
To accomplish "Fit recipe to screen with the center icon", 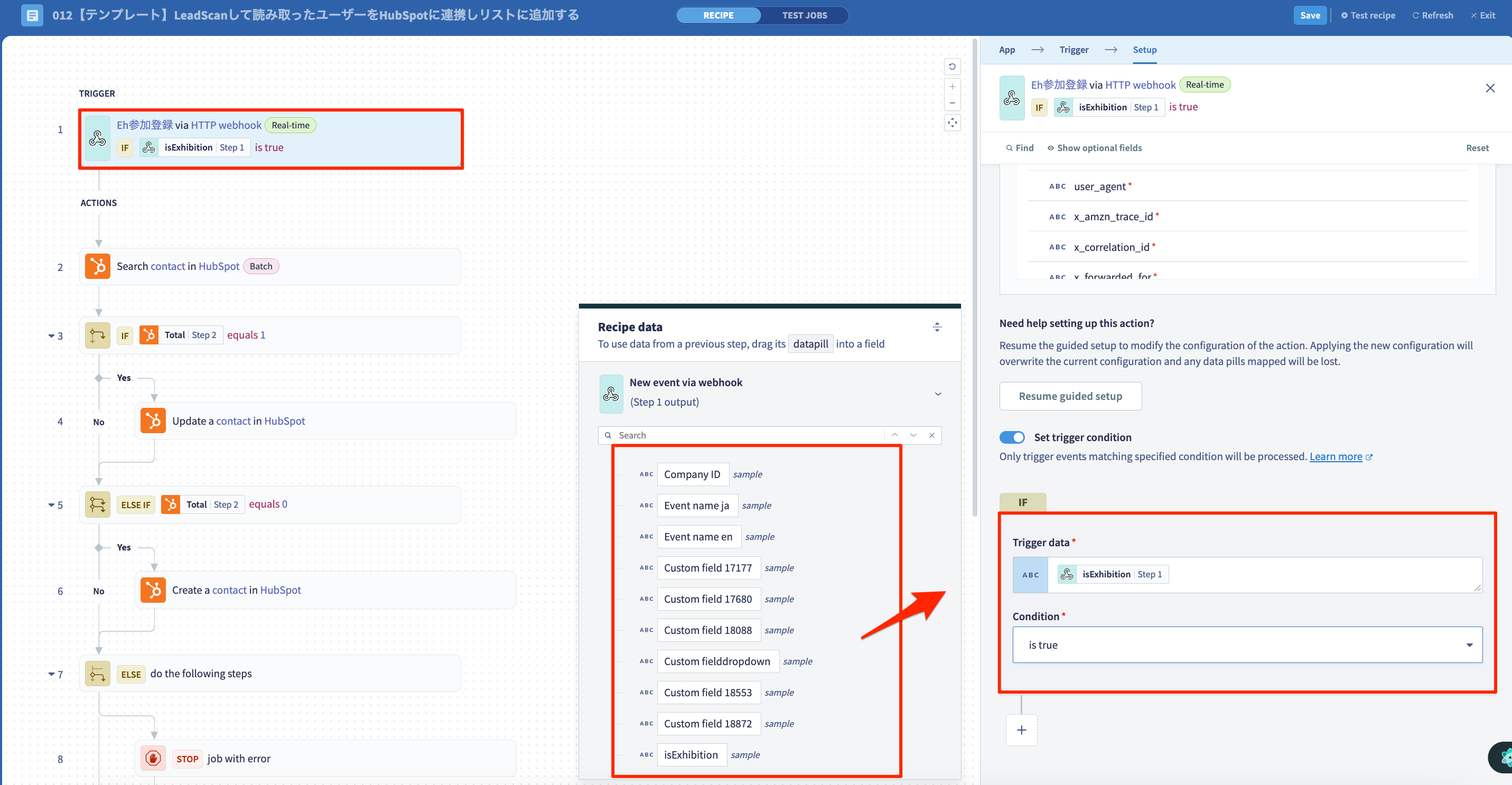I will coord(952,123).
